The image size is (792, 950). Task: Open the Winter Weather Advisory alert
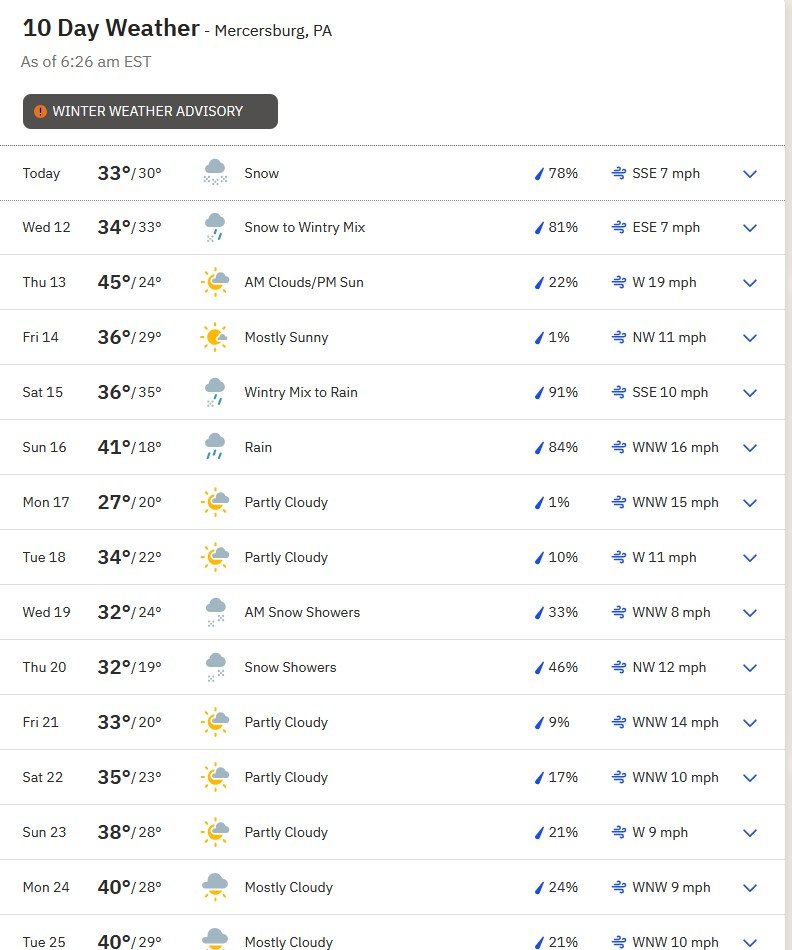pos(150,111)
